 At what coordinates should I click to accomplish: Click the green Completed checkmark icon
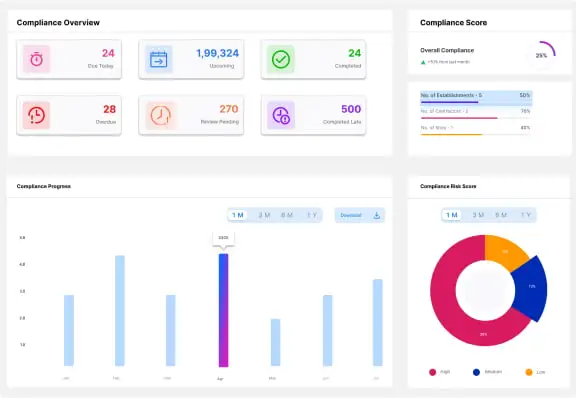281,59
